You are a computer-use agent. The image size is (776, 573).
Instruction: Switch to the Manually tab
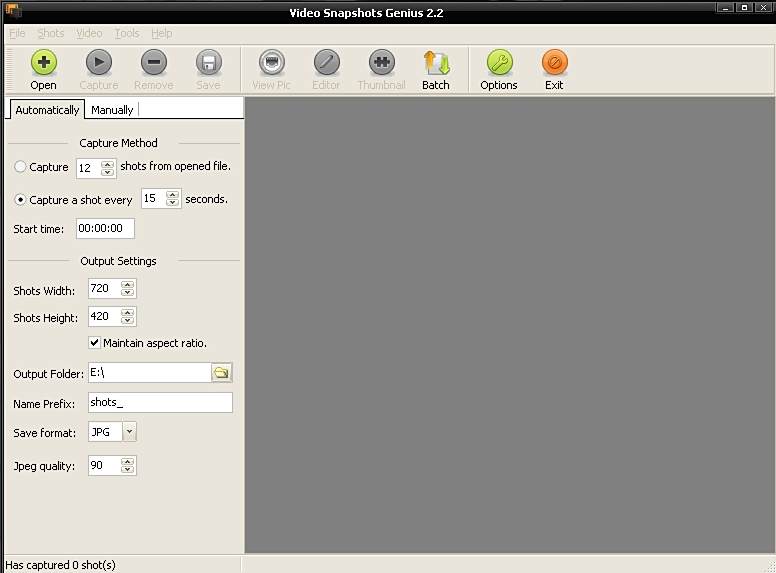112,110
